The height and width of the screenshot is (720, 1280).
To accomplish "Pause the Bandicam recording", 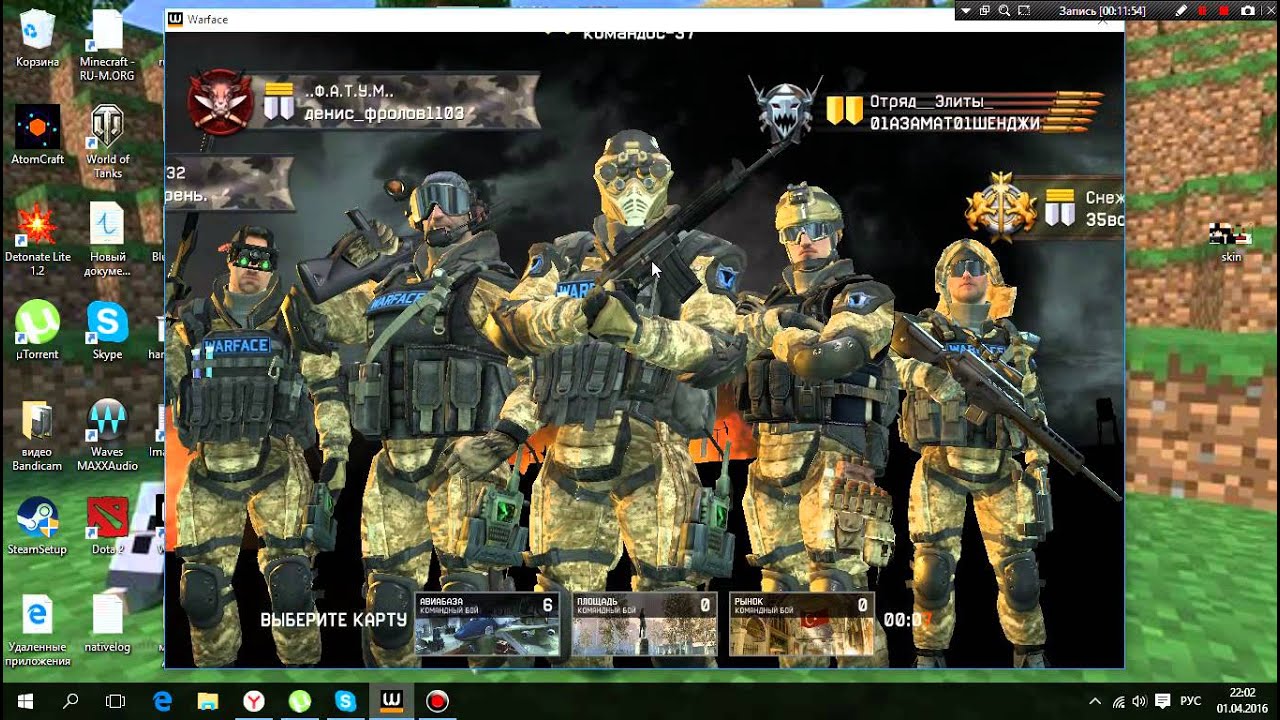I will [x=1203, y=10].
